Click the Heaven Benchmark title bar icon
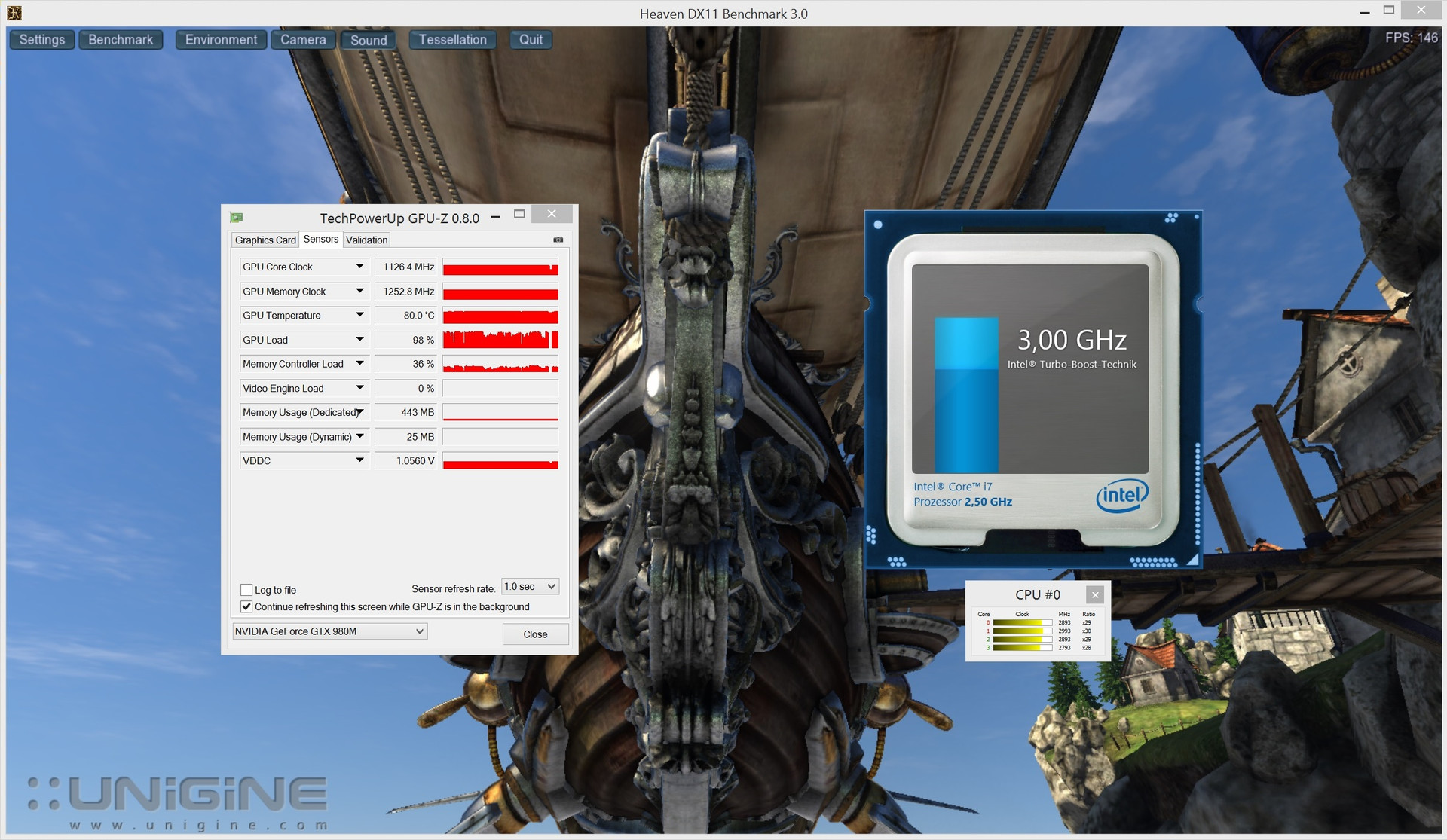The width and height of the screenshot is (1447, 840). click(14, 13)
